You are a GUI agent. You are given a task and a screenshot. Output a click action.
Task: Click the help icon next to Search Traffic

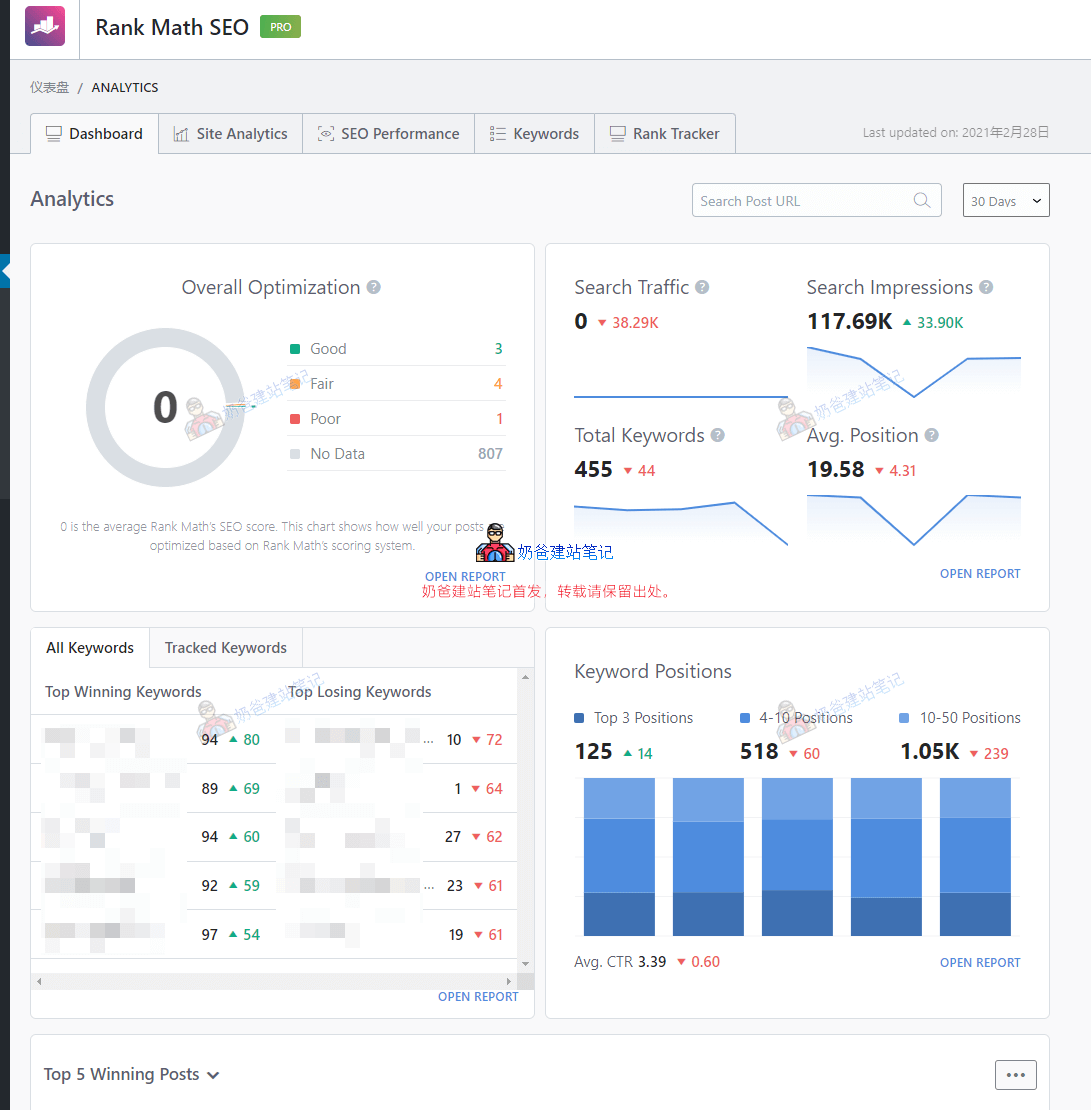click(702, 288)
